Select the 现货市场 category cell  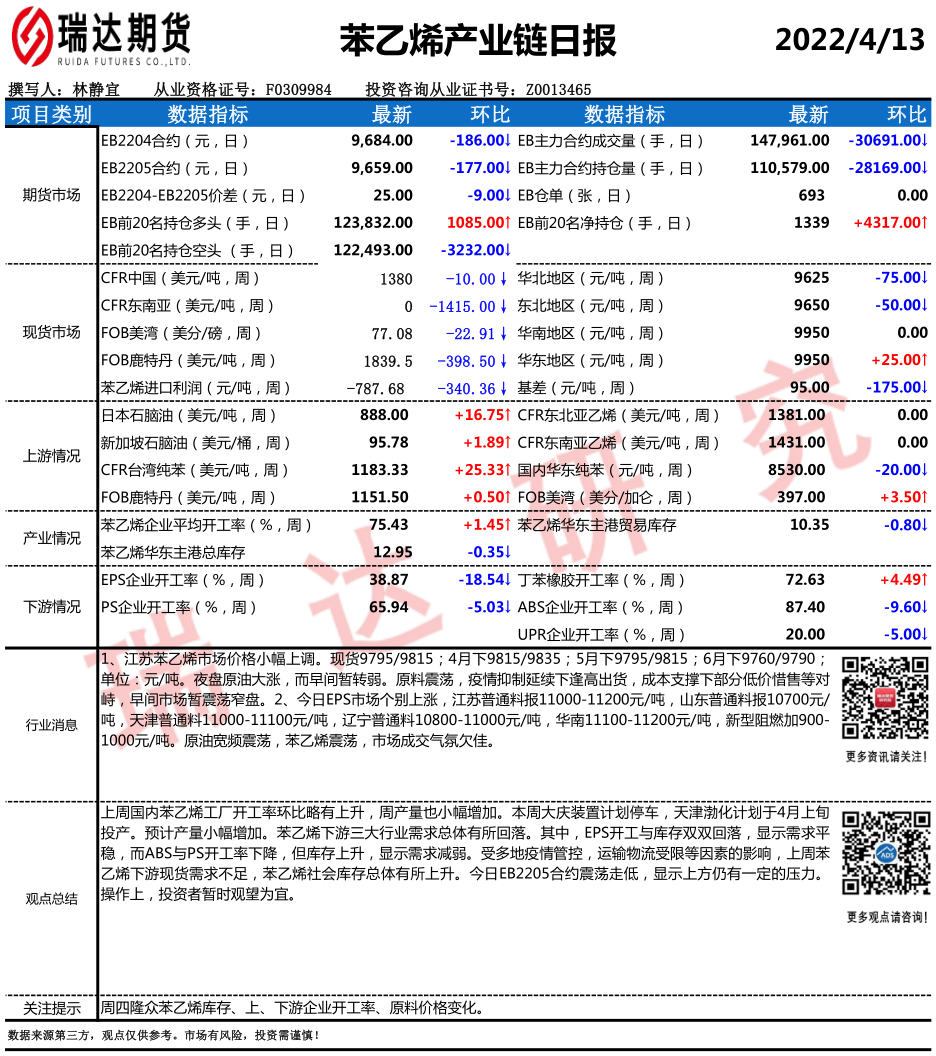click(x=51, y=333)
